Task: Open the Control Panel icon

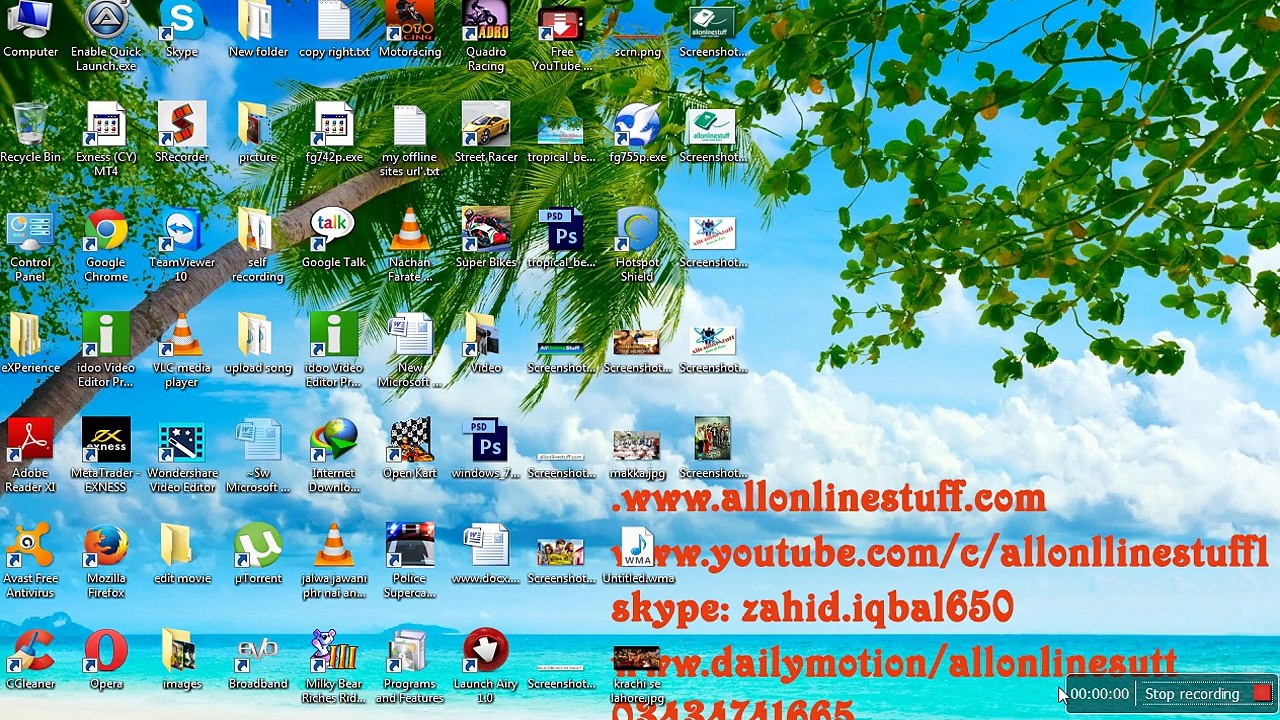Action: point(30,246)
